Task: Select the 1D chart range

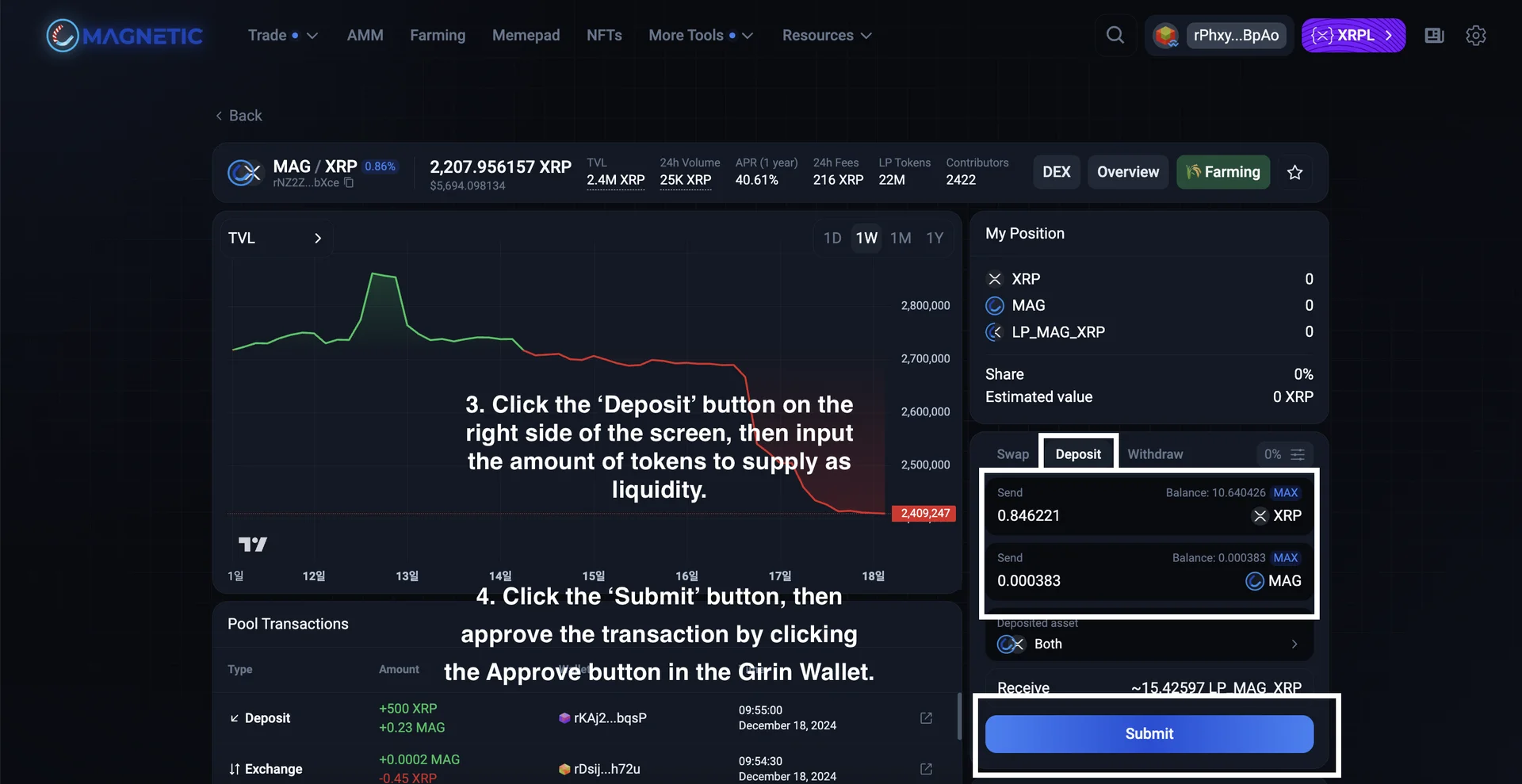Action: click(832, 238)
